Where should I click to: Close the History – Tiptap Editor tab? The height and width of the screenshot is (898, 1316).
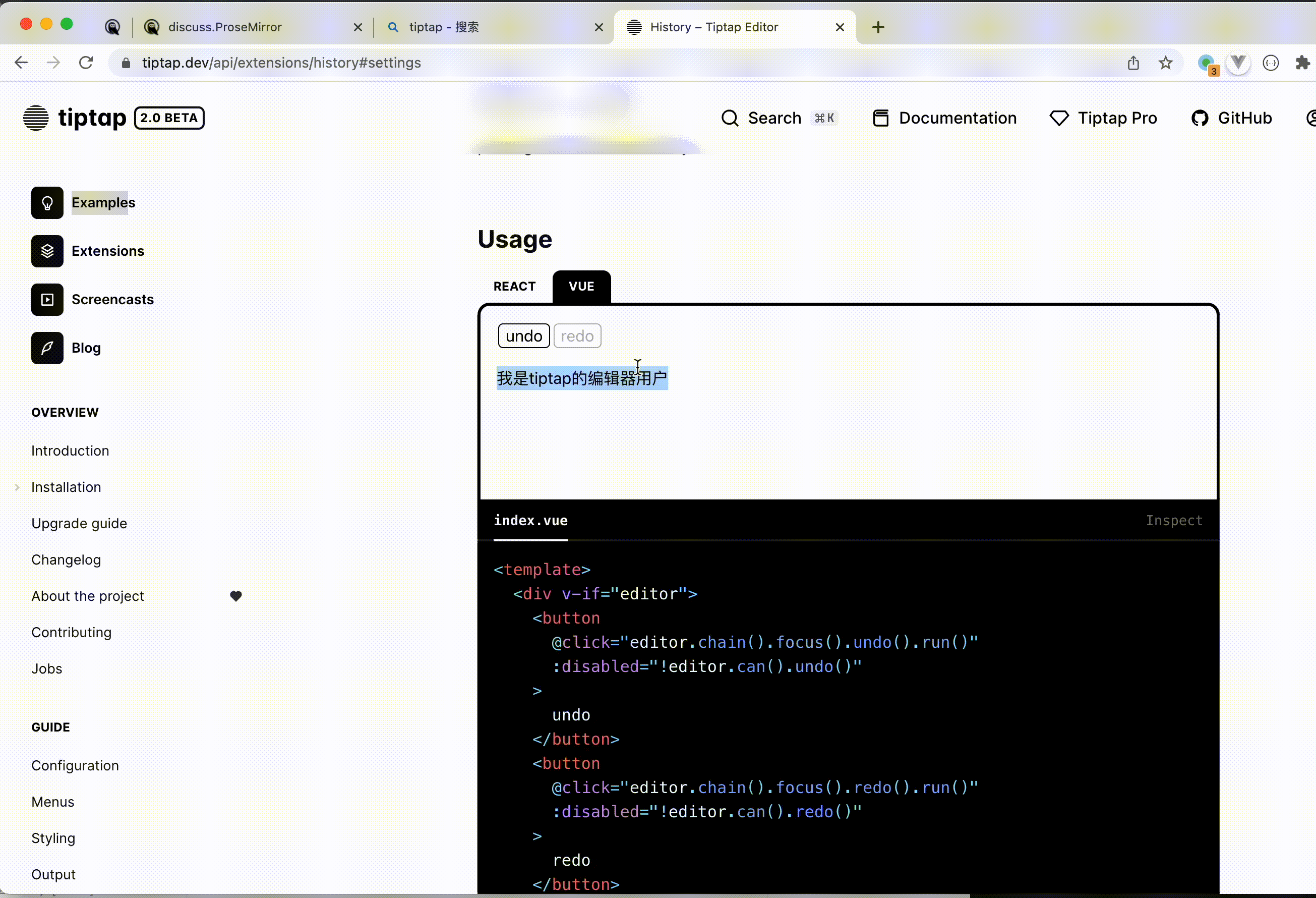(840, 27)
